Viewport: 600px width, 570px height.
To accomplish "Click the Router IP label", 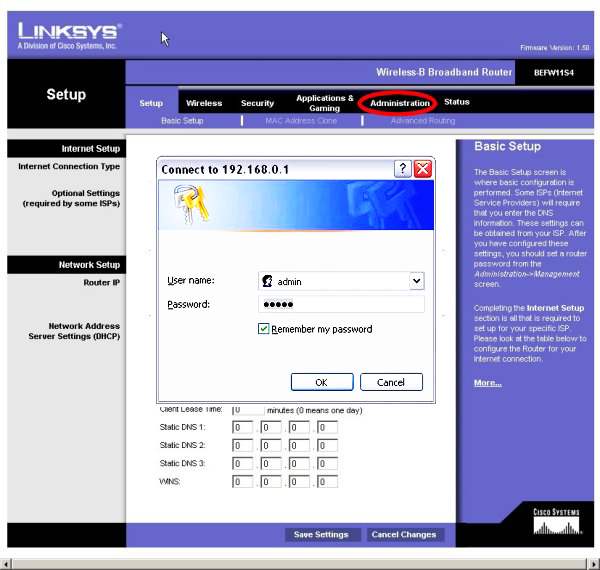I will [x=101, y=283].
